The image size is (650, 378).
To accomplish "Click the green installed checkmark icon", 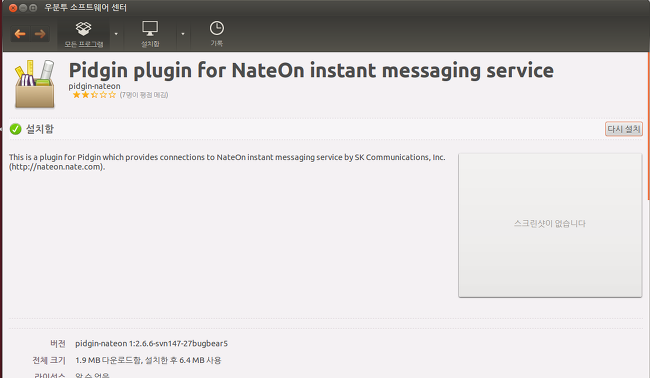I will (x=15, y=129).
